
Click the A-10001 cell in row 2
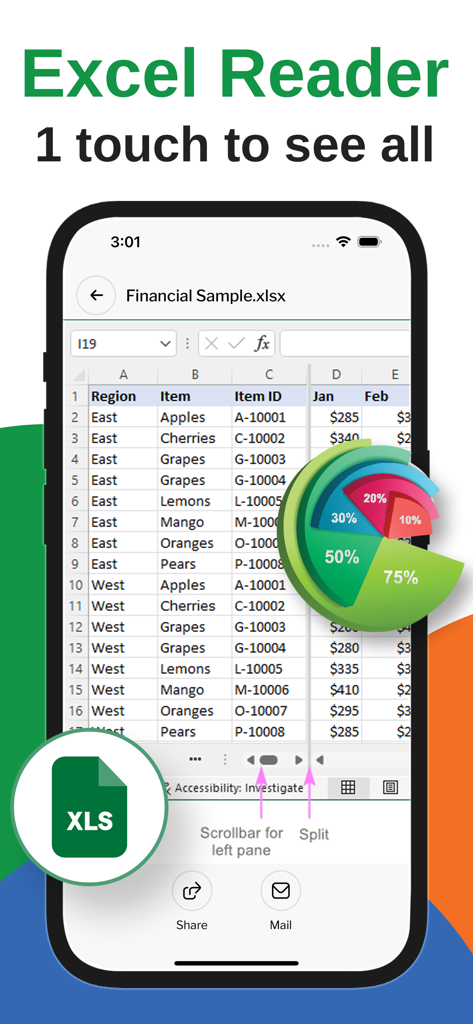[x=269, y=417]
